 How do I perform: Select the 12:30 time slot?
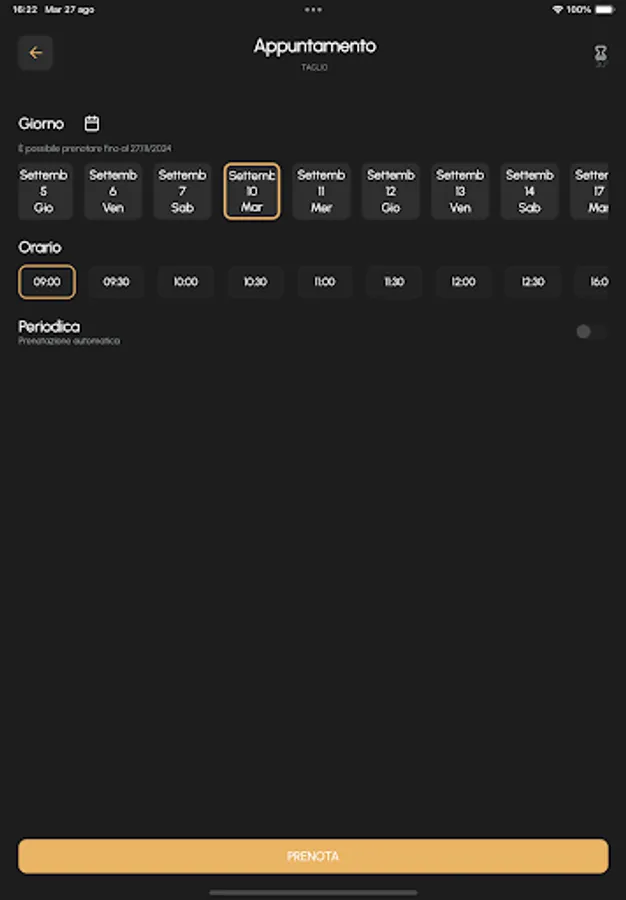pyautogui.click(x=533, y=282)
